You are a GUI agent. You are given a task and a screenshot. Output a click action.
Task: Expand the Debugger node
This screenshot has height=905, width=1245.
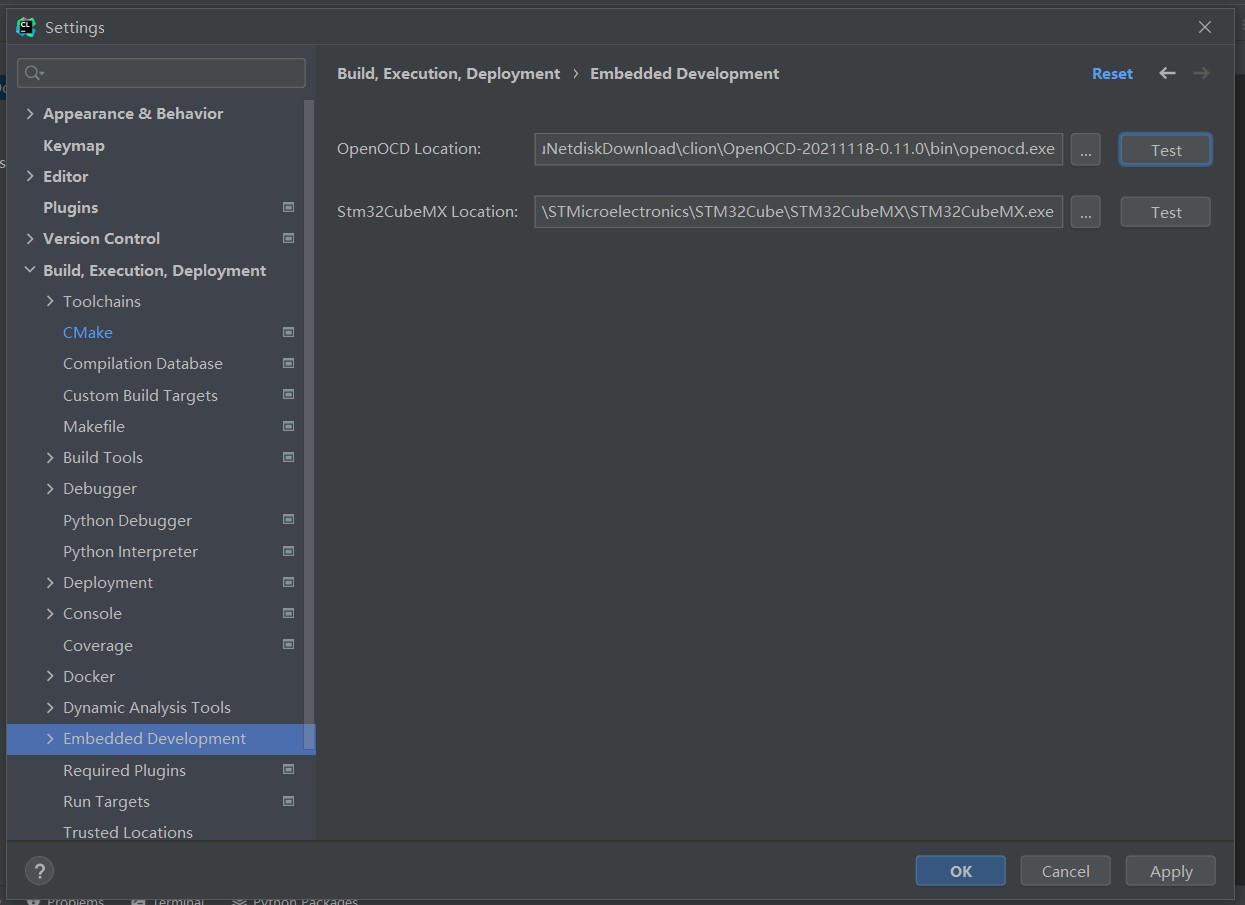point(50,488)
